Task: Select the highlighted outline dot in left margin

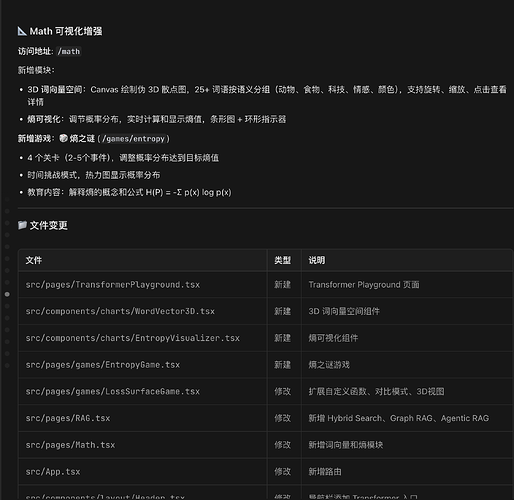Action: [x=7, y=294]
